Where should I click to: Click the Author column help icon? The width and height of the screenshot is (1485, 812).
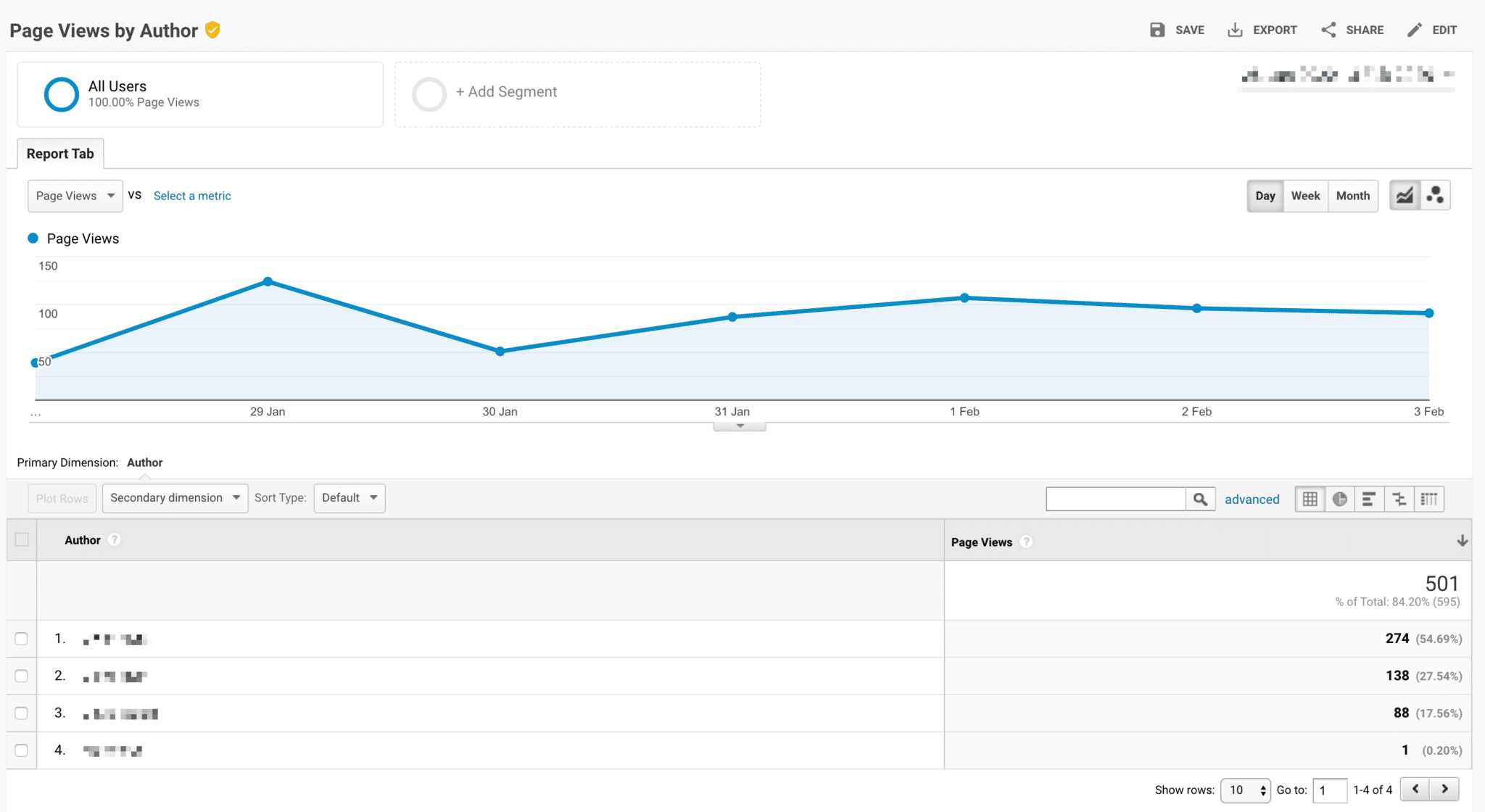[114, 539]
